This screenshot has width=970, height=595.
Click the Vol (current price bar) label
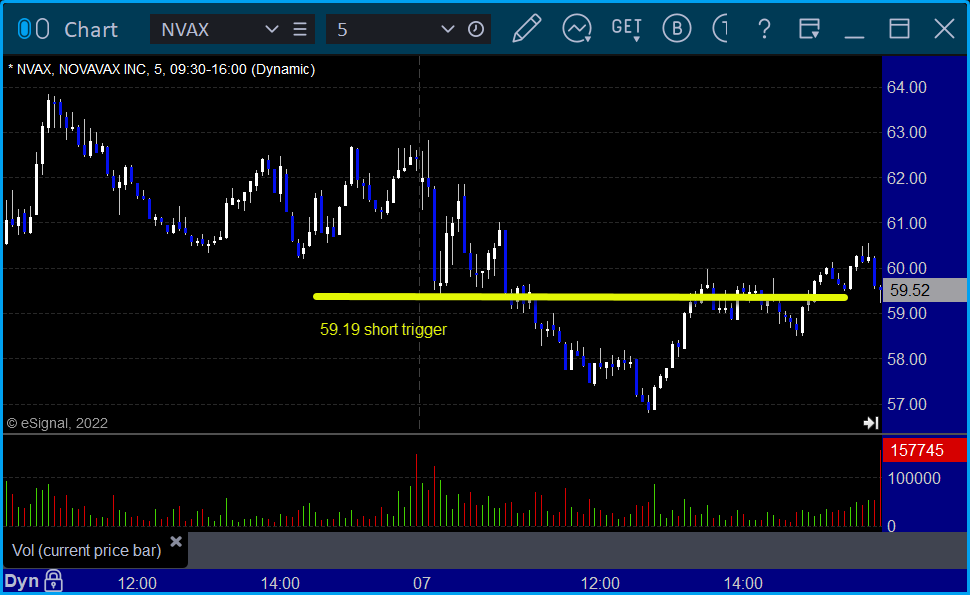pyautogui.click(x=87, y=550)
